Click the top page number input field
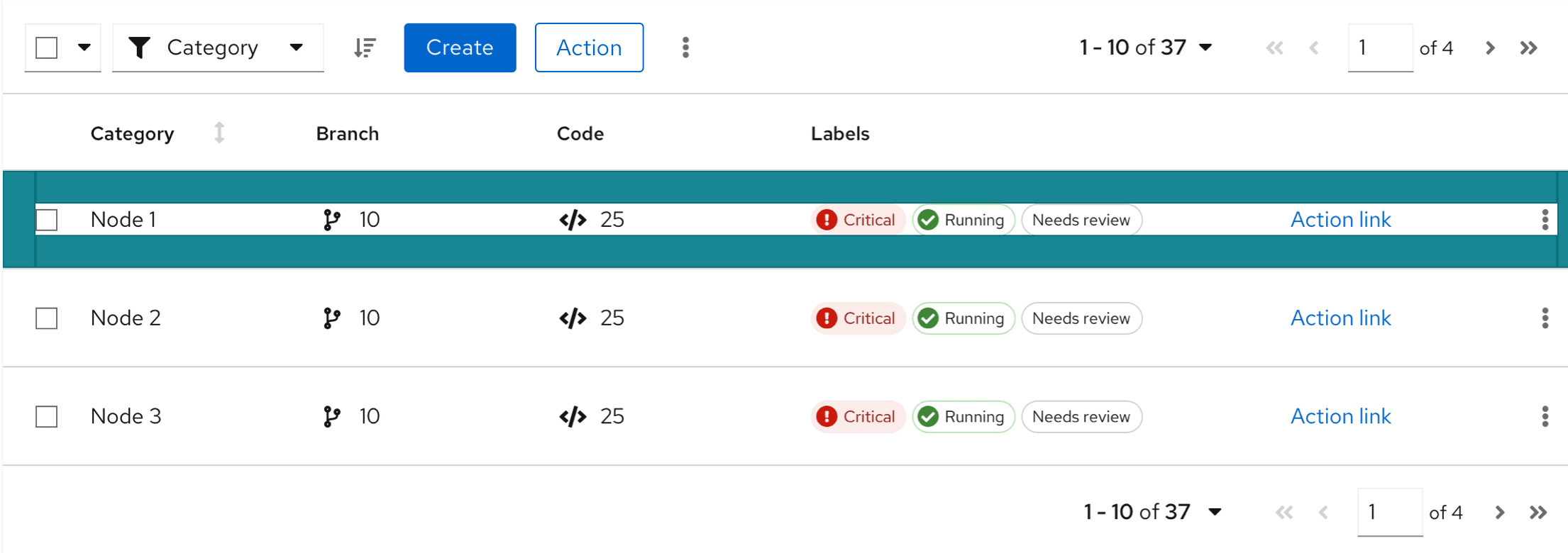 coord(1379,48)
